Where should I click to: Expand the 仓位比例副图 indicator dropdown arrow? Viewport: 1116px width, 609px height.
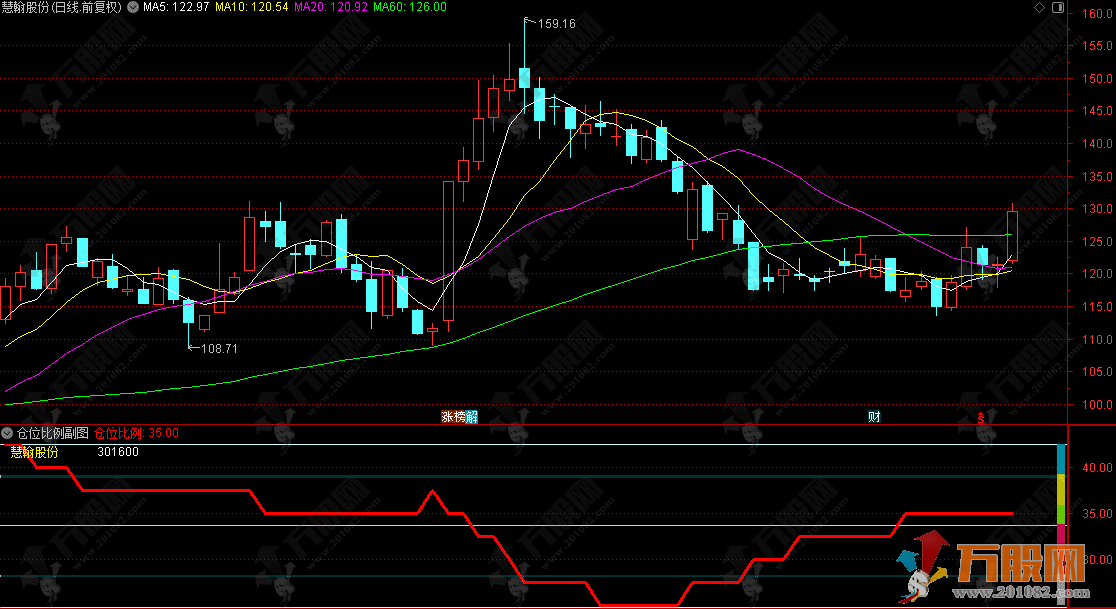pyautogui.click(x=8, y=433)
